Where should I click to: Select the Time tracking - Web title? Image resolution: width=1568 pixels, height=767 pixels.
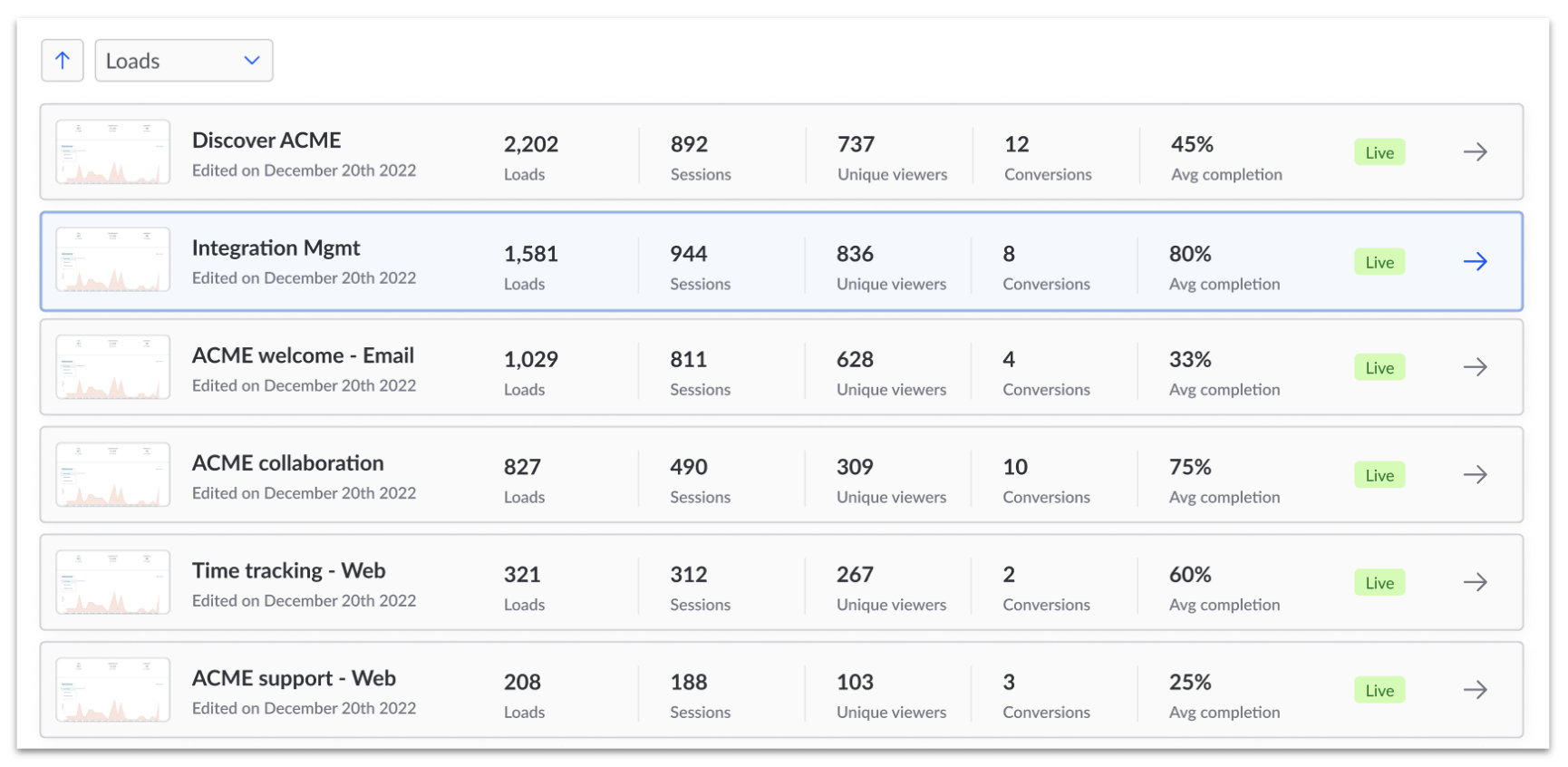coord(288,571)
